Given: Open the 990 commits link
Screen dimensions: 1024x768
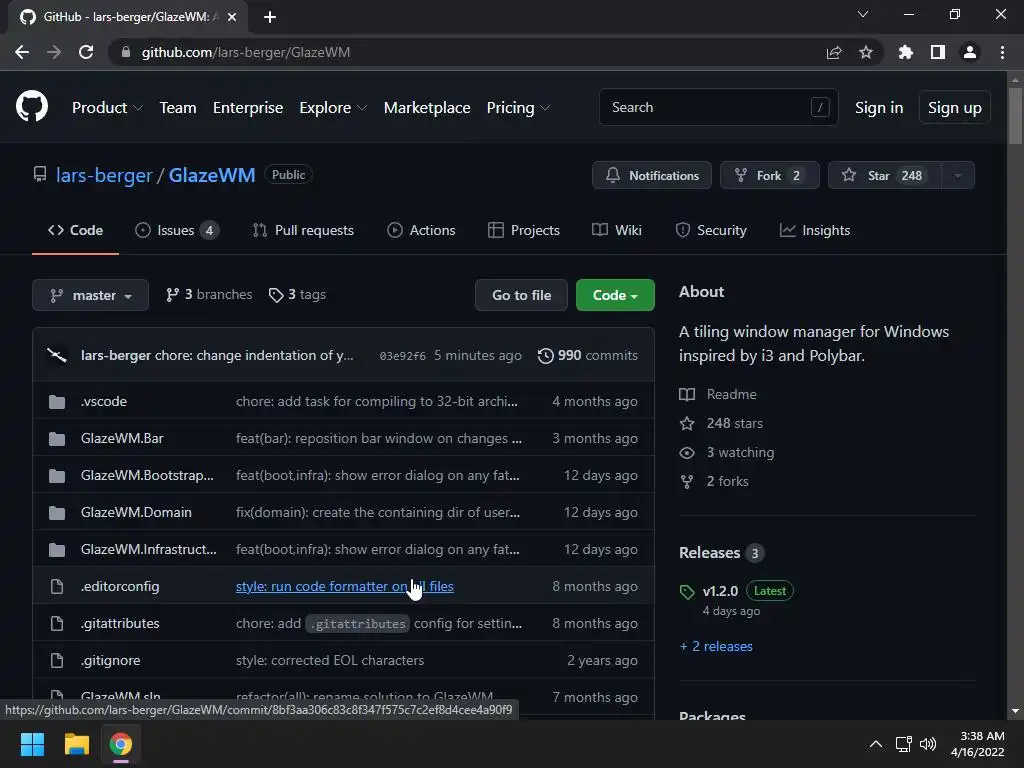Looking at the screenshot, I should (x=588, y=355).
